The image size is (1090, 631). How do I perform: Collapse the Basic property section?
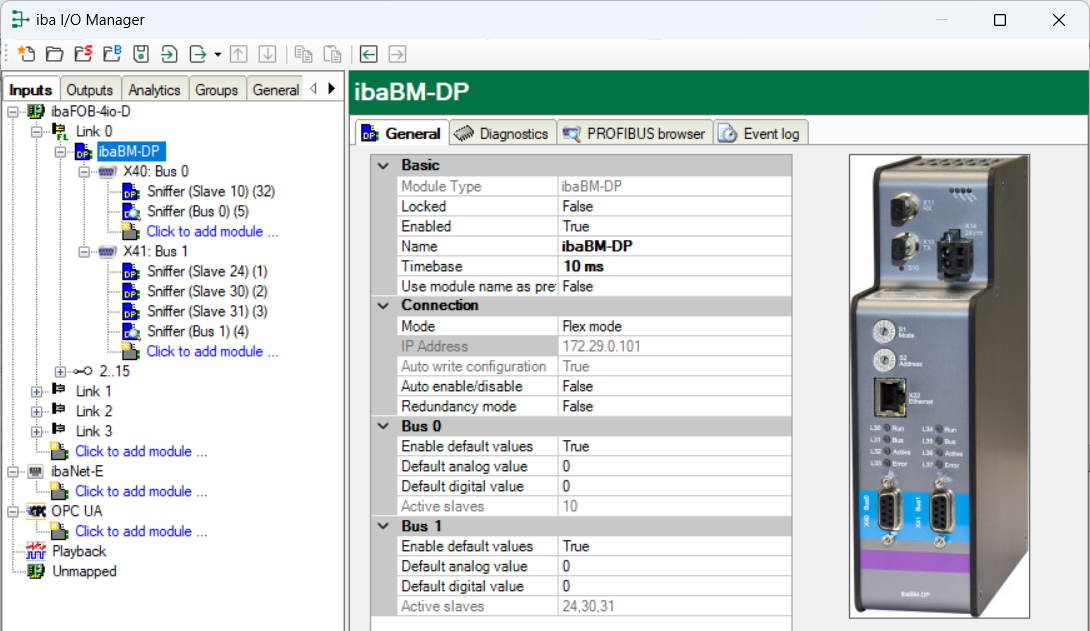click(x=383, y=165)
